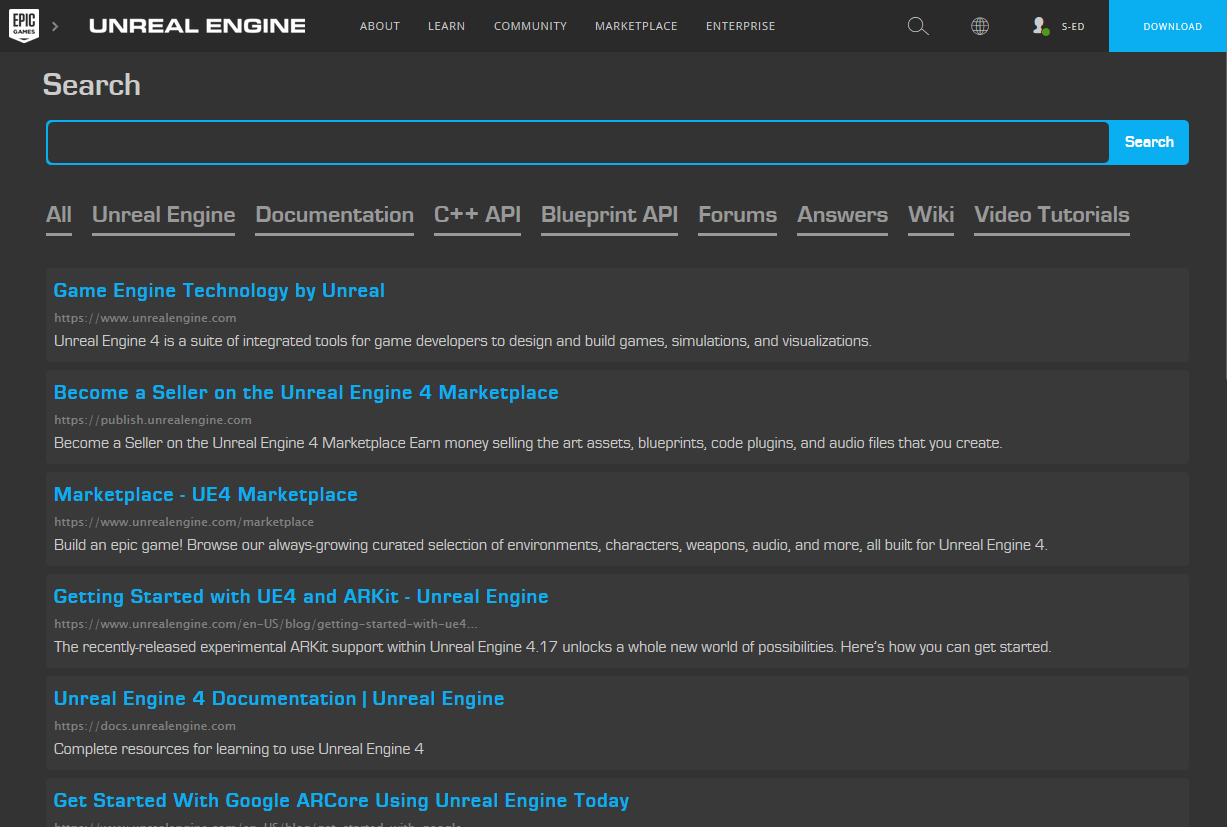Click the user account avatar icon
This screenshot has width=1227, height=827.
pos(1040,26)
